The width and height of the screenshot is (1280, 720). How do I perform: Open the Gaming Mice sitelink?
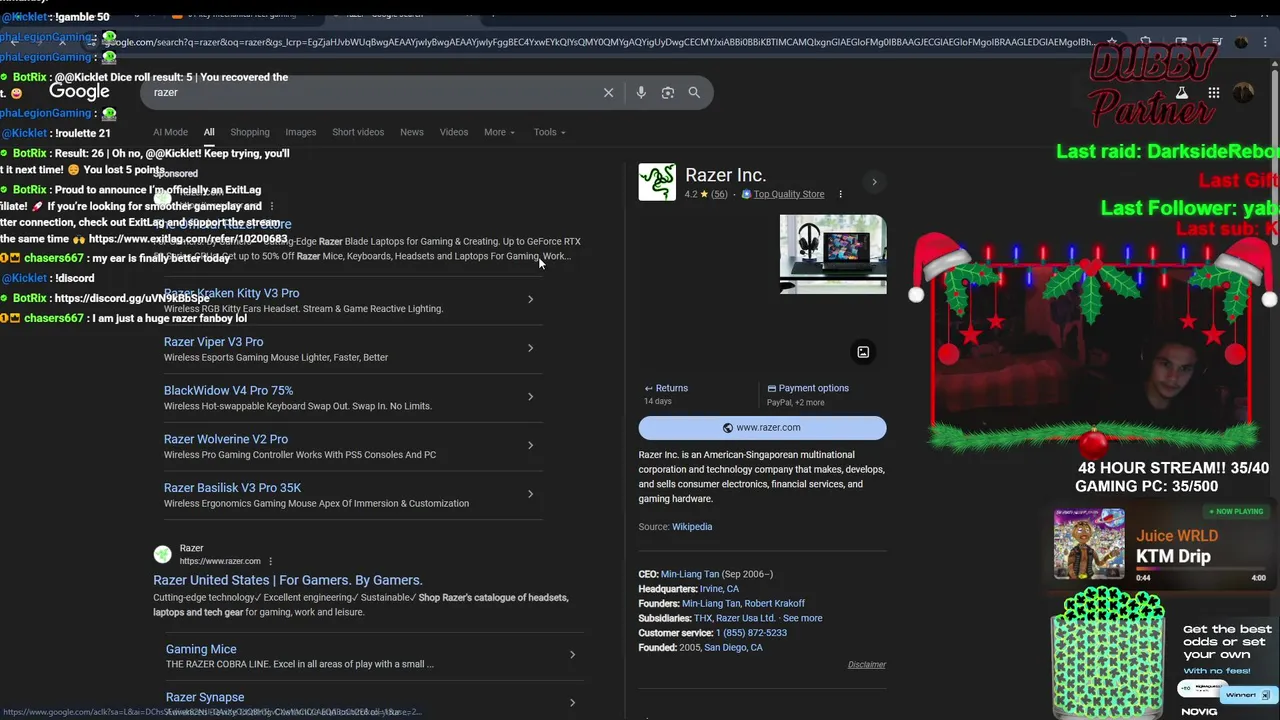[201, 649]
